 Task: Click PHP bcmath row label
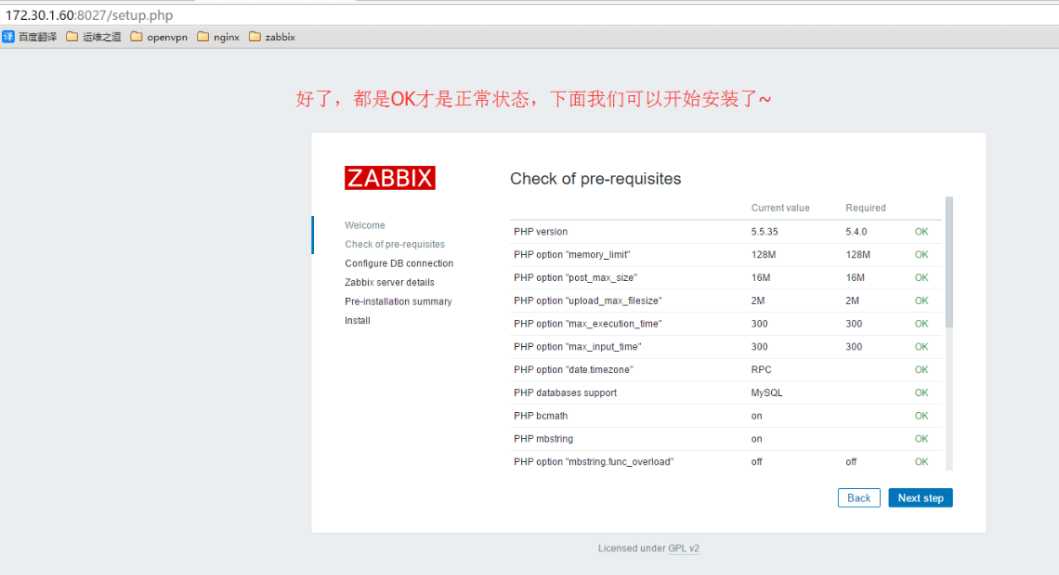(x=540, y=415)
